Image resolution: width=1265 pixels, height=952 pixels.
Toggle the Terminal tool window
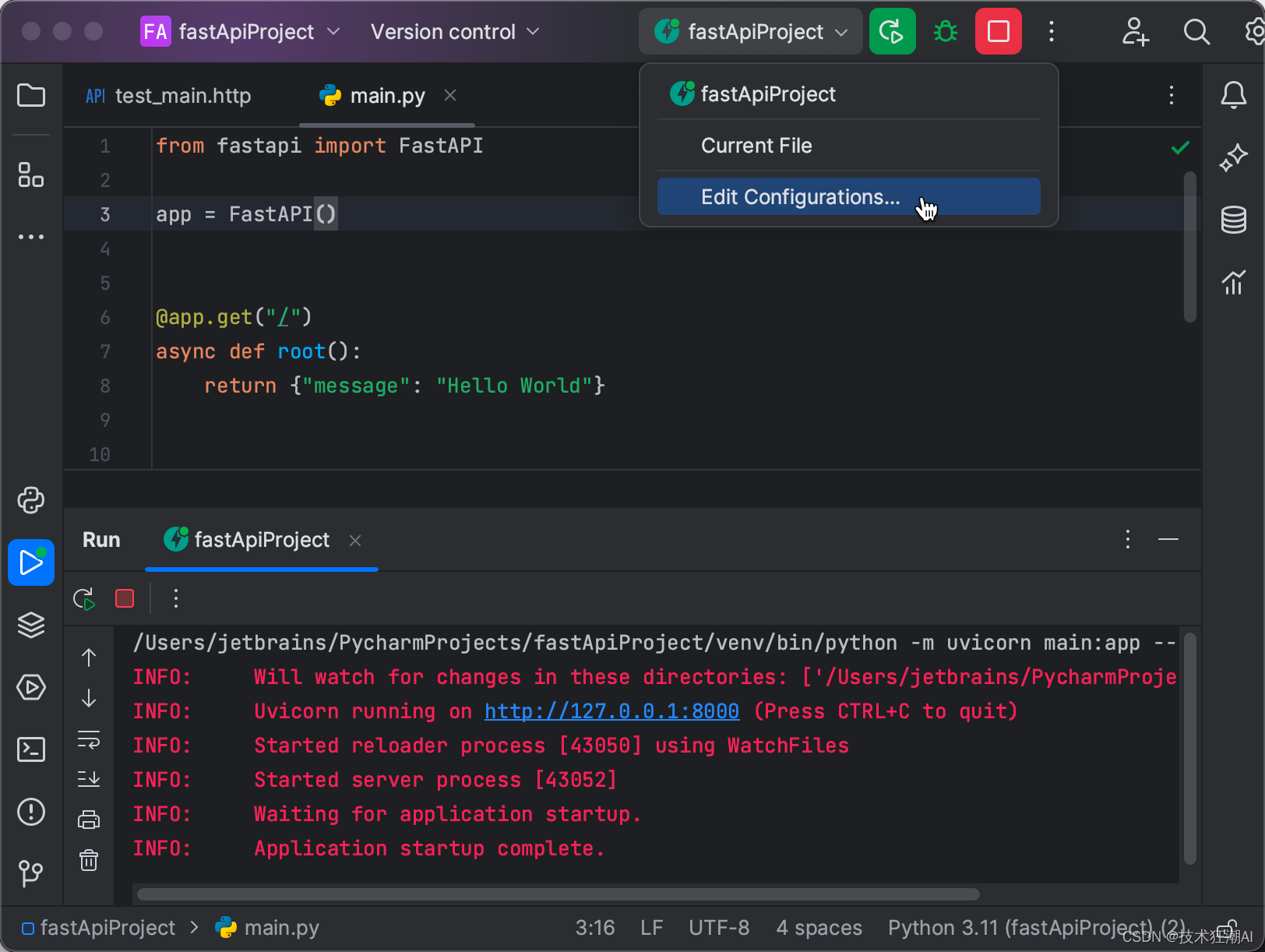click(31, 750)
